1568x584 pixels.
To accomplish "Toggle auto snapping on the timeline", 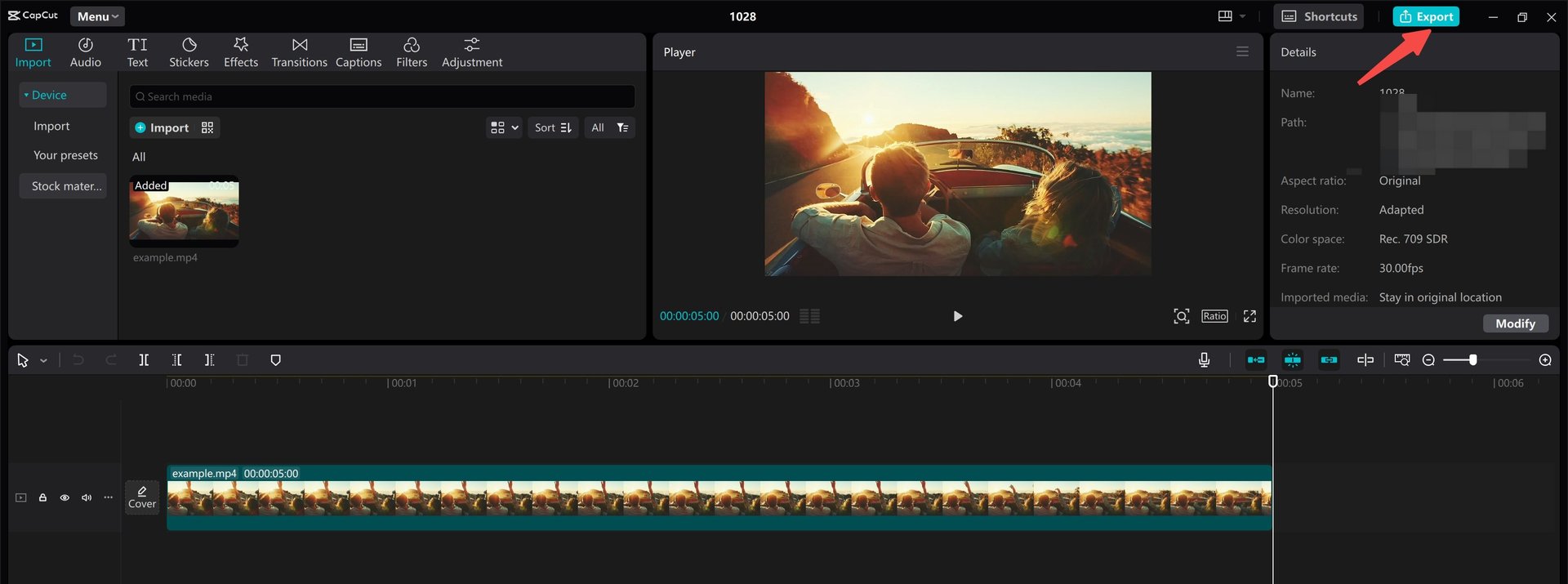I will pyautogui.click(x=1293, y=360).
